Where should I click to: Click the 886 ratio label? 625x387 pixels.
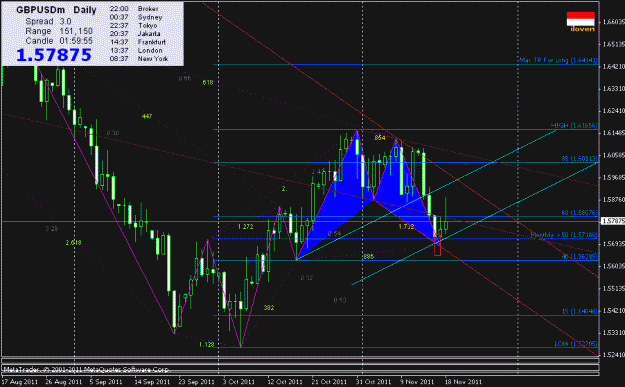[369, 256]
